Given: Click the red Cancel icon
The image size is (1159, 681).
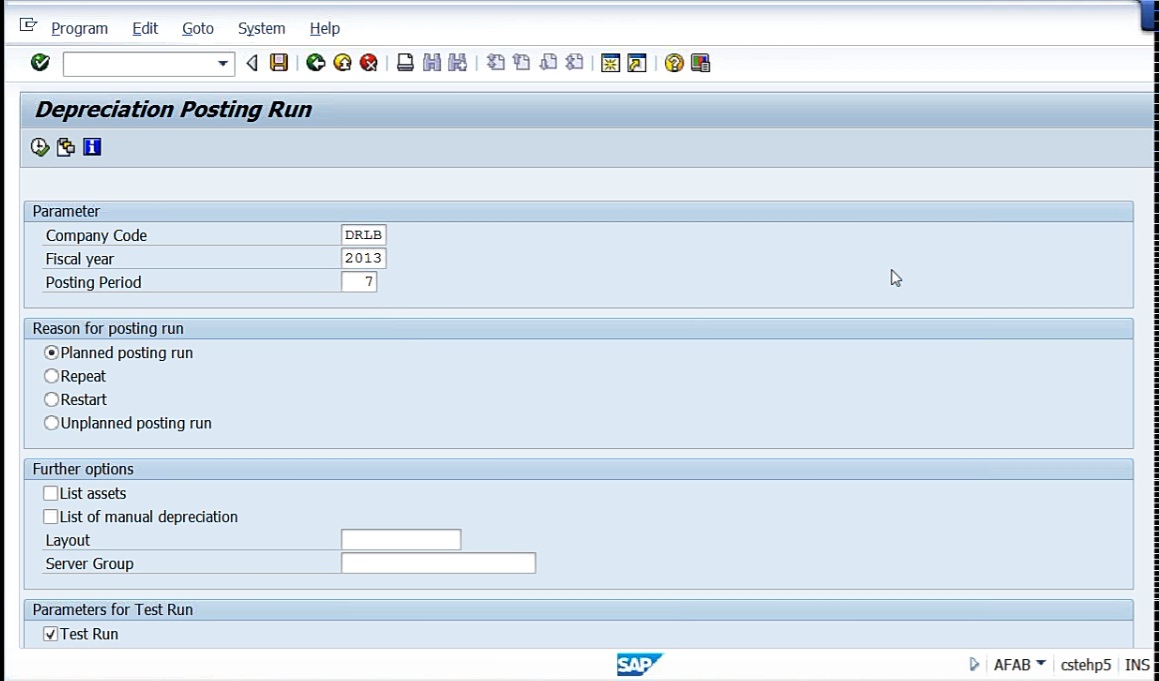Looking at the screenshot, I should tap(369, 63).
